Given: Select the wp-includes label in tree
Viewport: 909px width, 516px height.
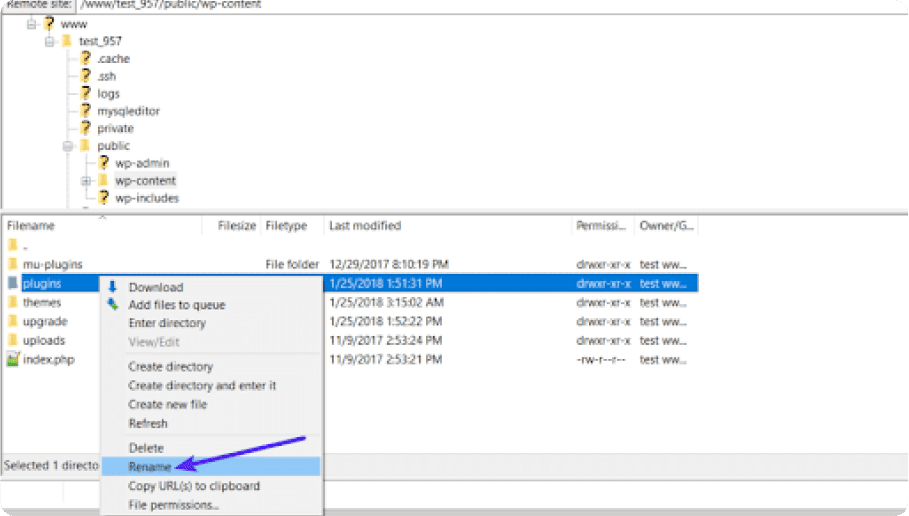Looking at the screenshot, I should (147, 198).
